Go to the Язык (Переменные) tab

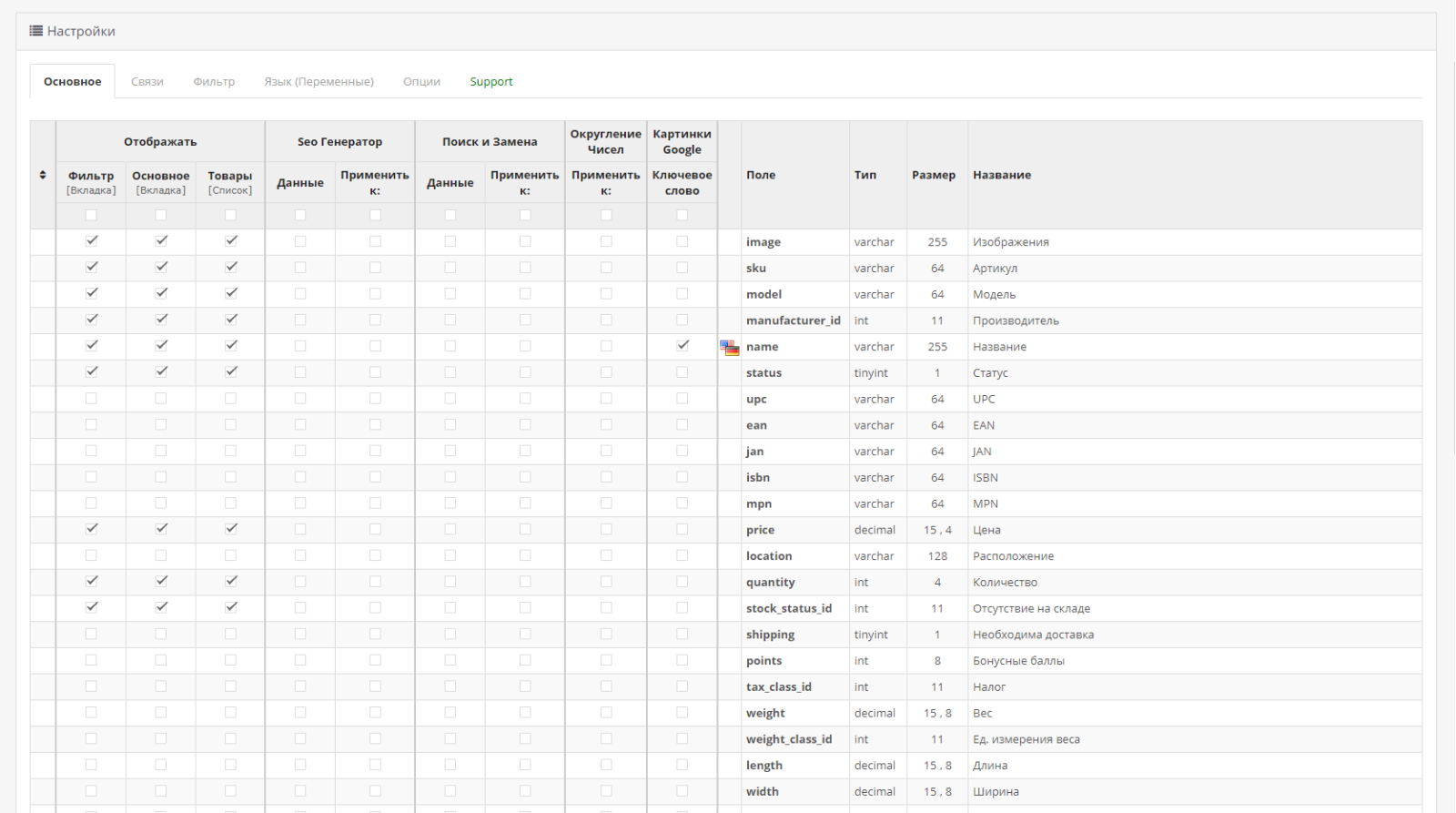tap(319, 81)
